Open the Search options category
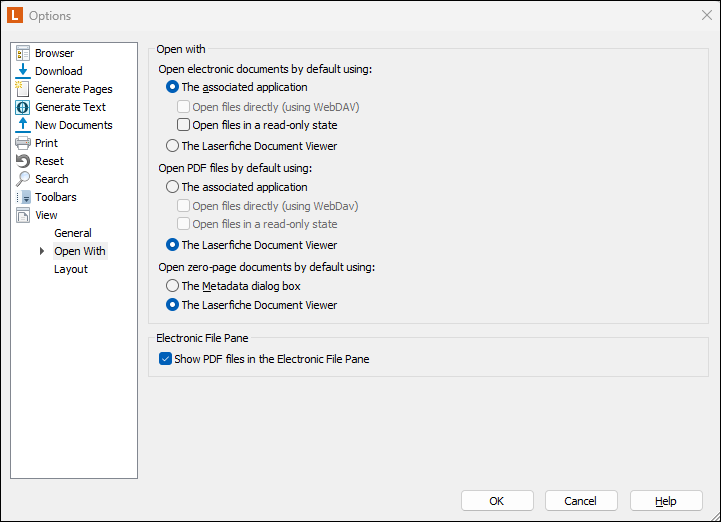This screenshot has width=721, height=522. click(52, 179)
